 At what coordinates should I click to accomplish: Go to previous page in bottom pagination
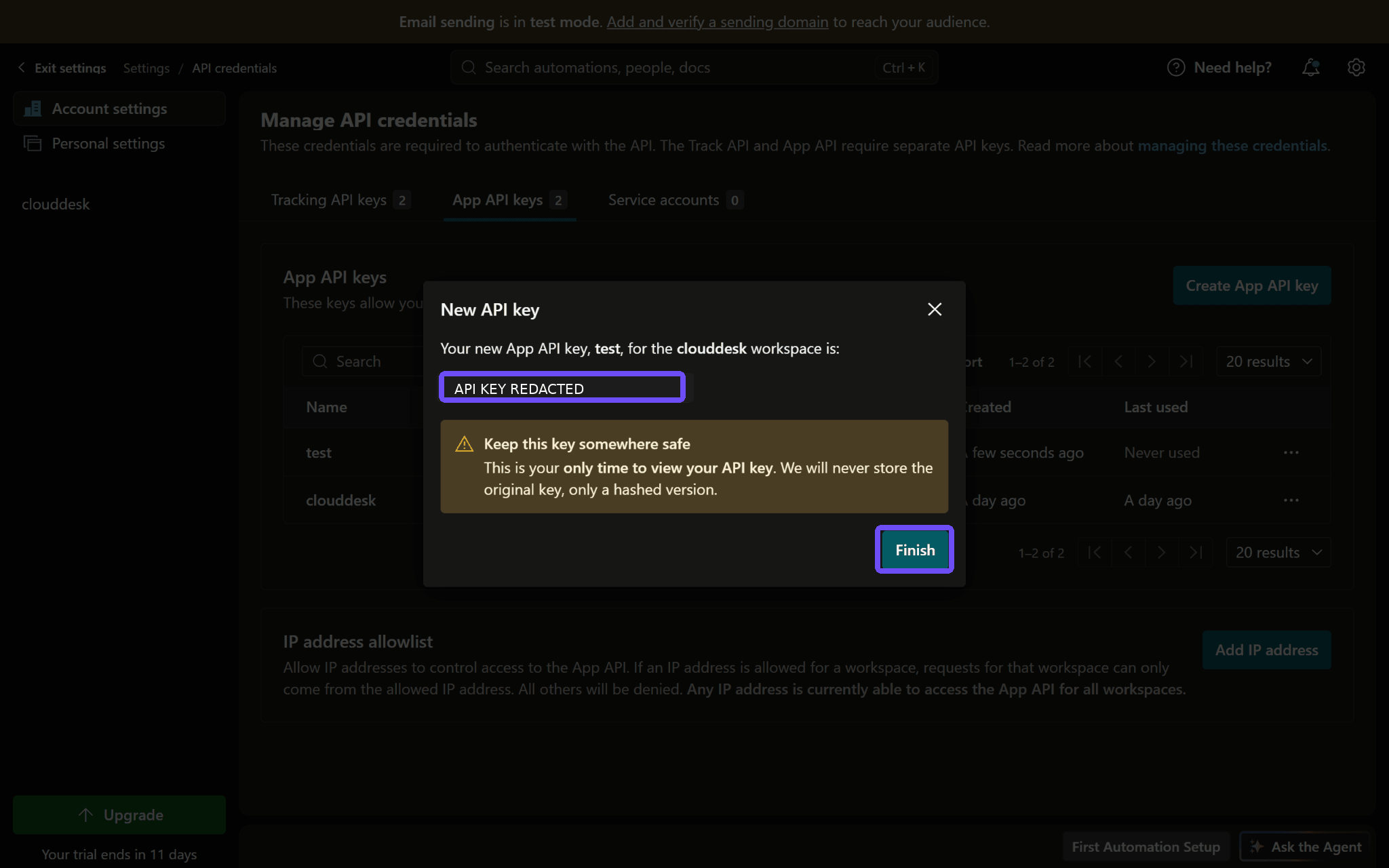click(1128, 553)
